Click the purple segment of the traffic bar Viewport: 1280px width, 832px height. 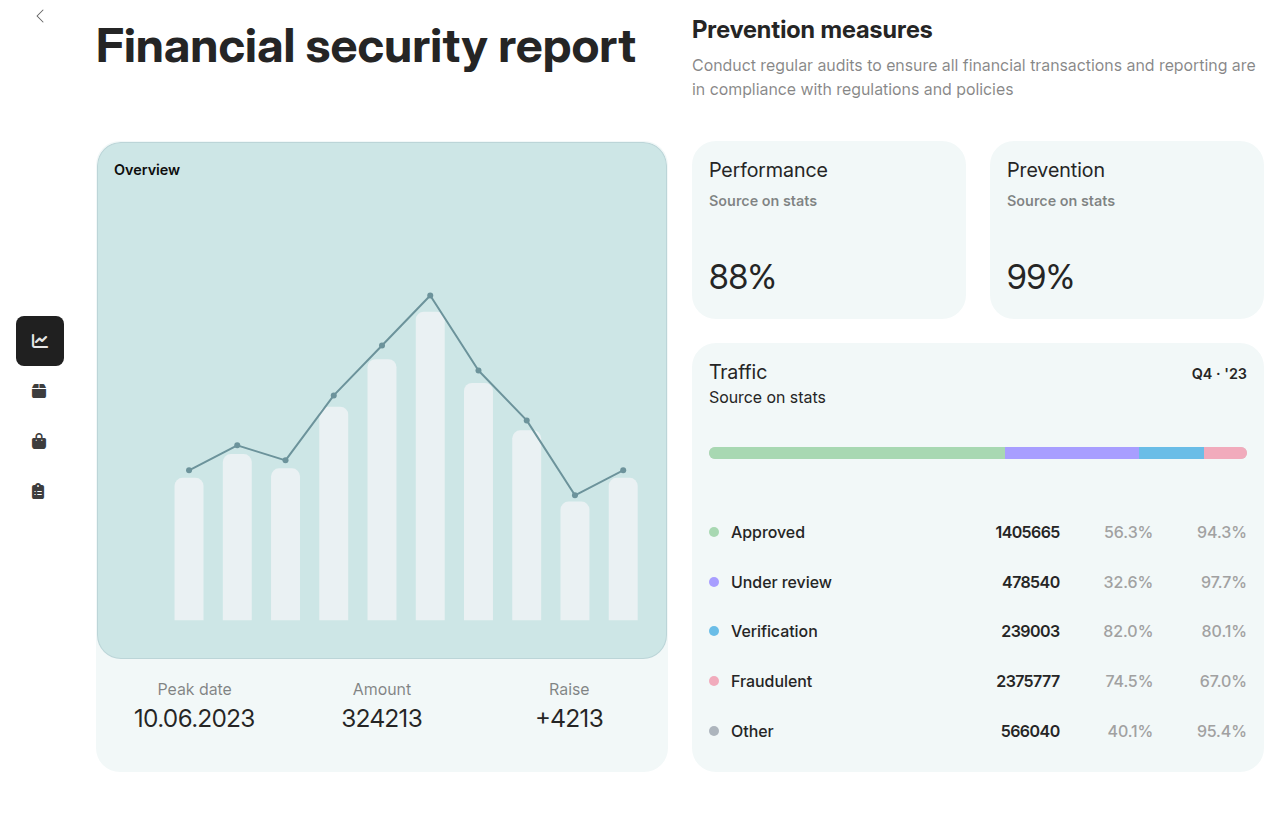pyautogui.click(x=1072, y=453)
